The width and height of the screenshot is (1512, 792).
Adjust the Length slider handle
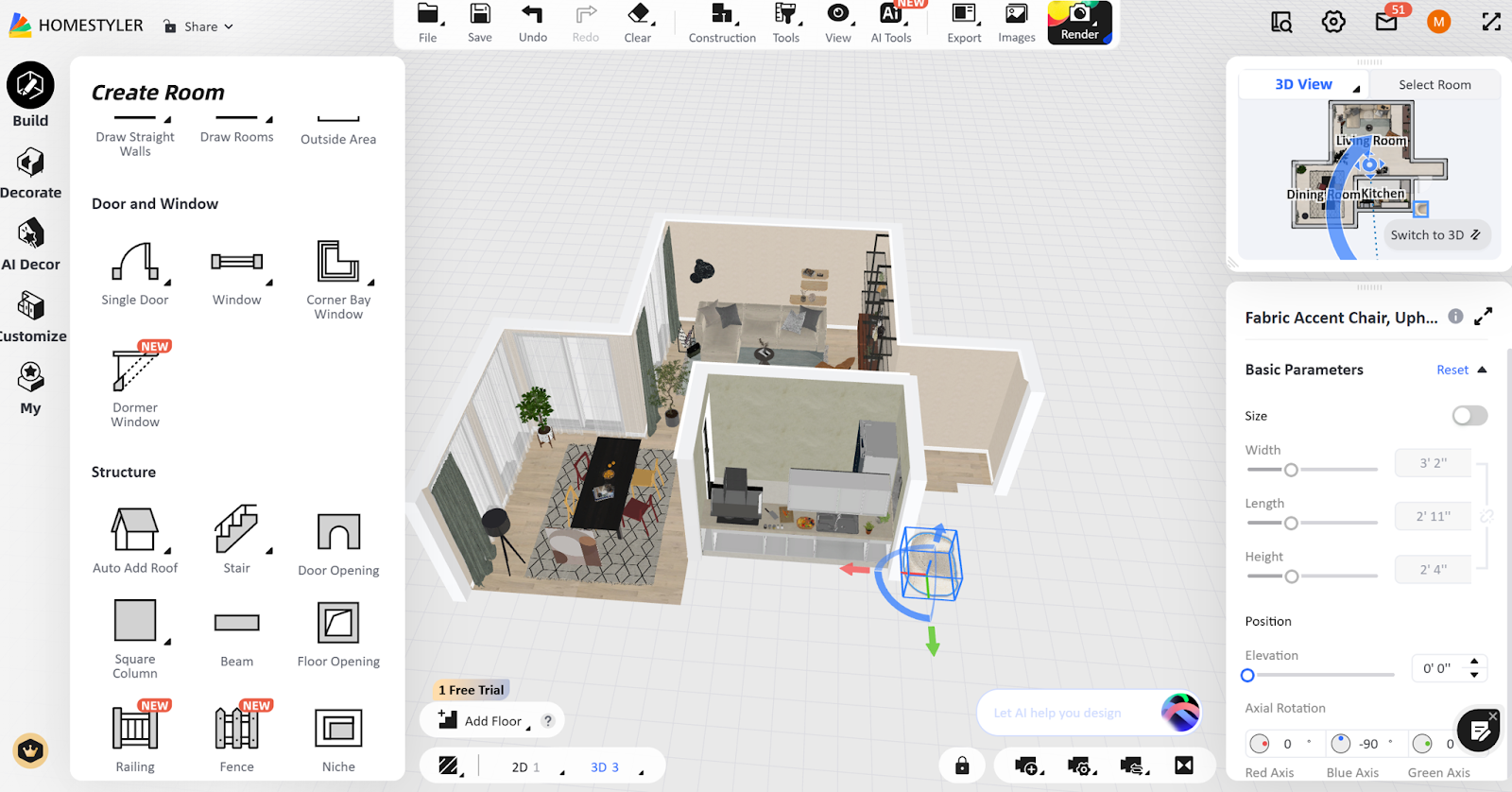coord(1291,523)
